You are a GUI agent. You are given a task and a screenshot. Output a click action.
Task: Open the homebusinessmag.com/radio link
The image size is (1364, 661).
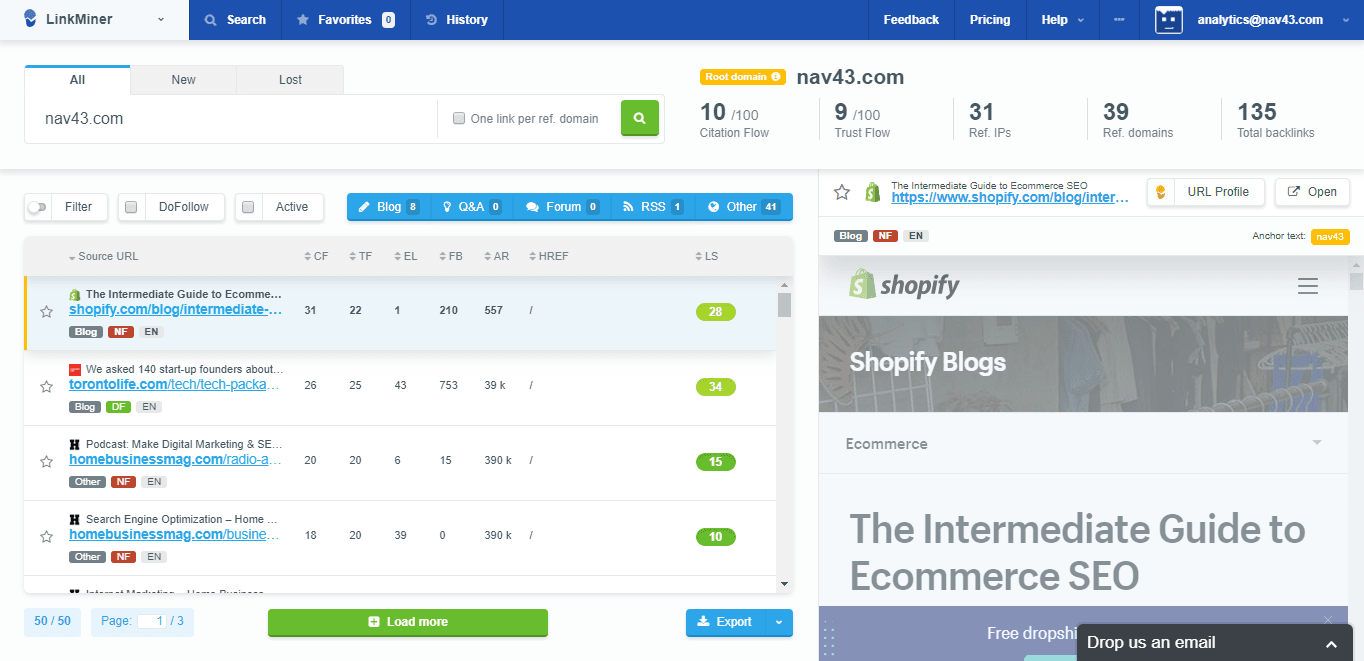pyautogui.click(x=175, y=460)
